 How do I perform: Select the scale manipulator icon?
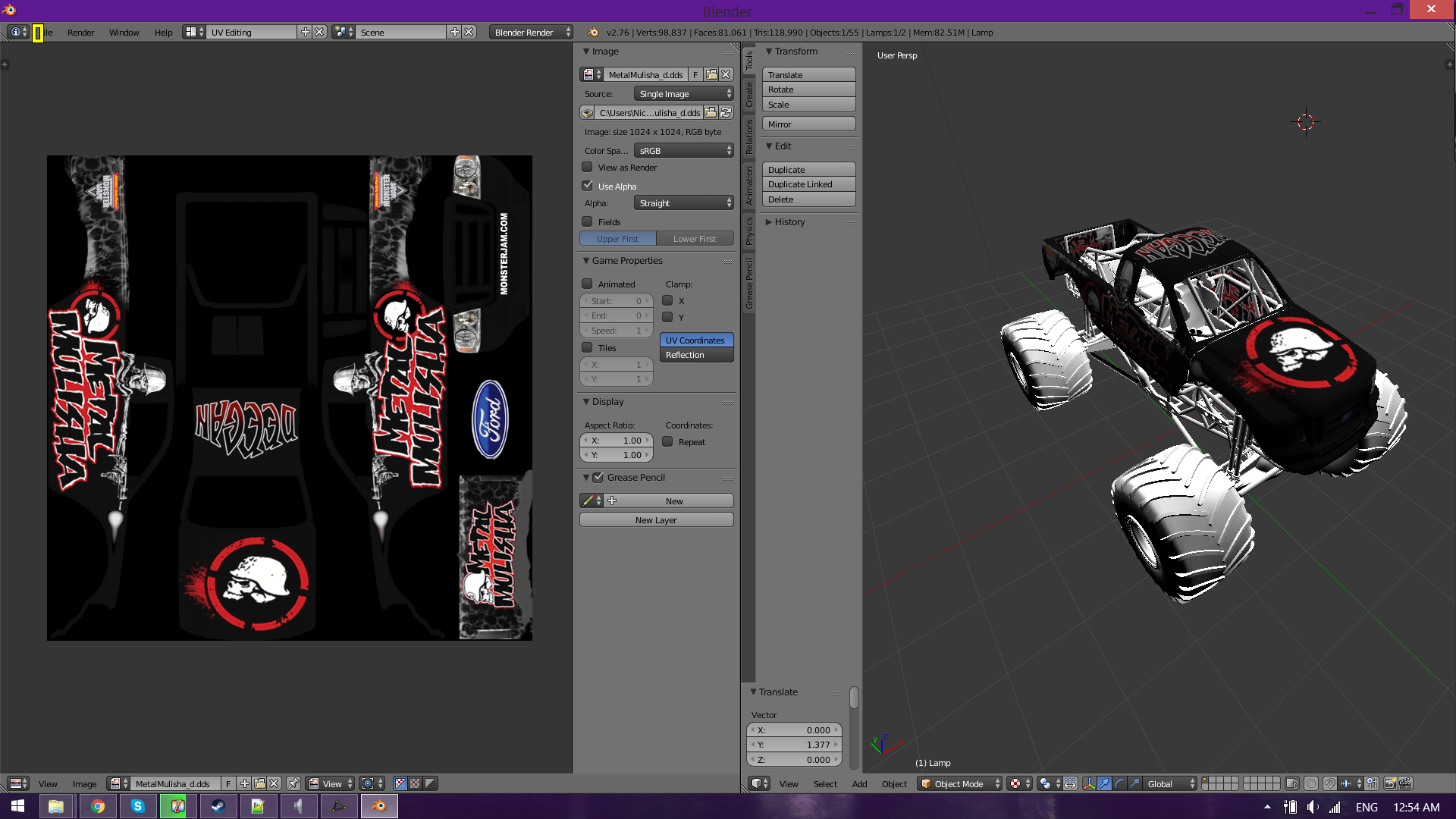click(1134, 783)
